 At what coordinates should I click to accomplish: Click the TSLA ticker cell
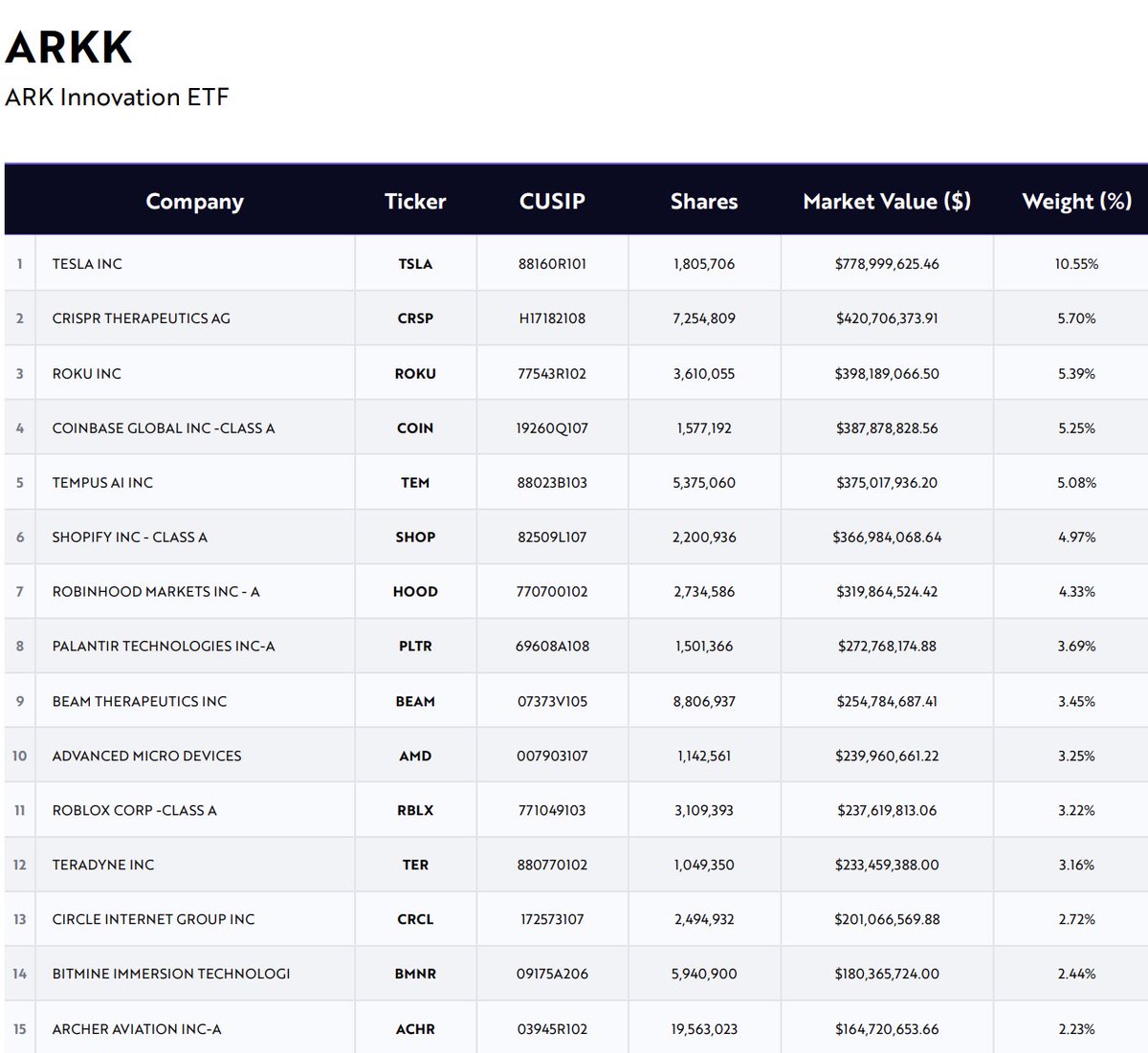coord(415,264)
